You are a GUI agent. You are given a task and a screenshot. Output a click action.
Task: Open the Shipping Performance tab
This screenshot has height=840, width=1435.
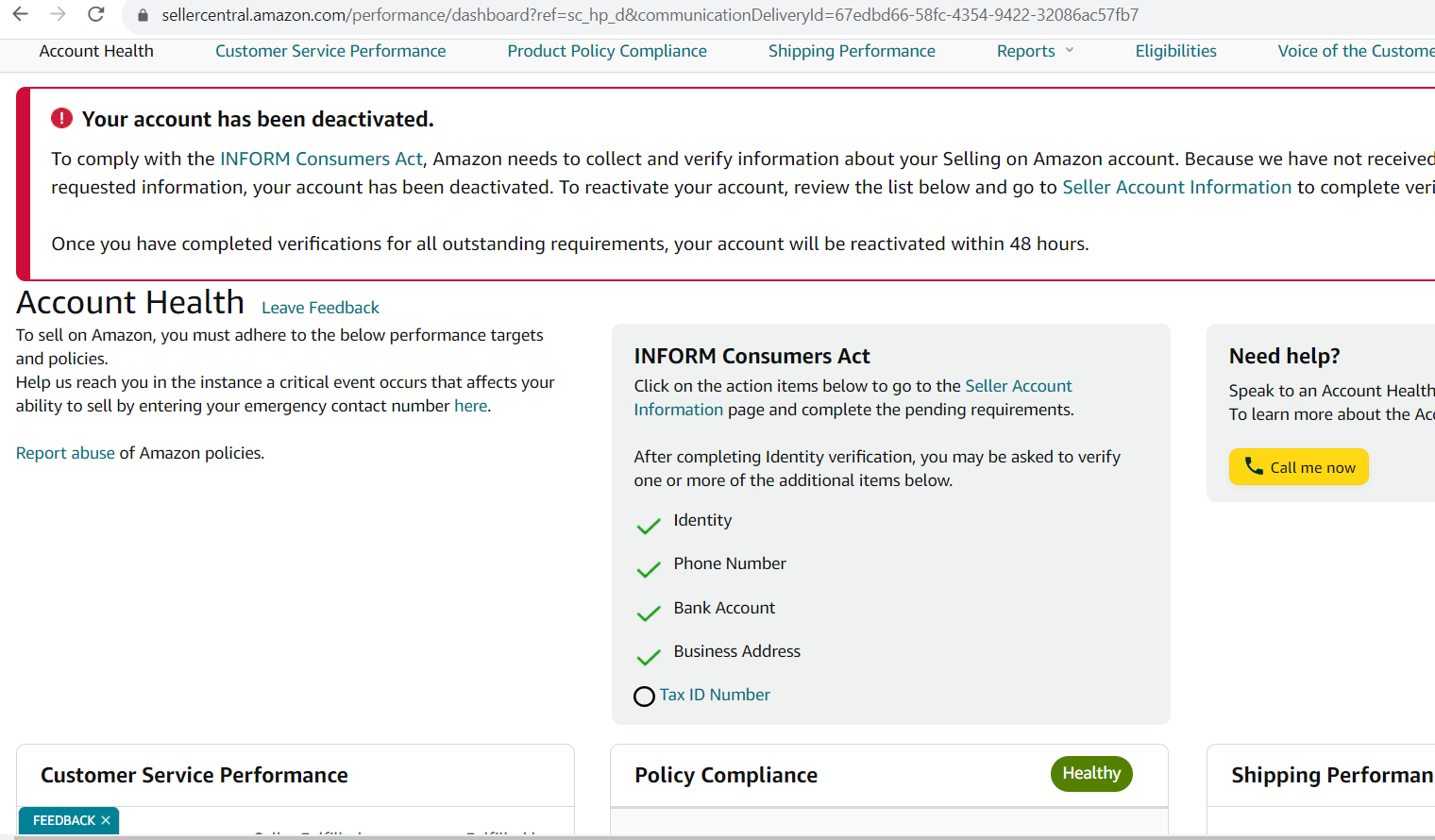852,51
